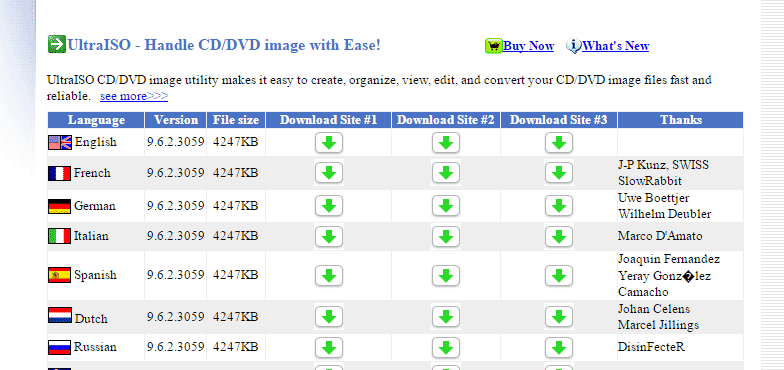The image size is (784, 370).
Task: Click the File size column header
Action: (x=236, y=120)
